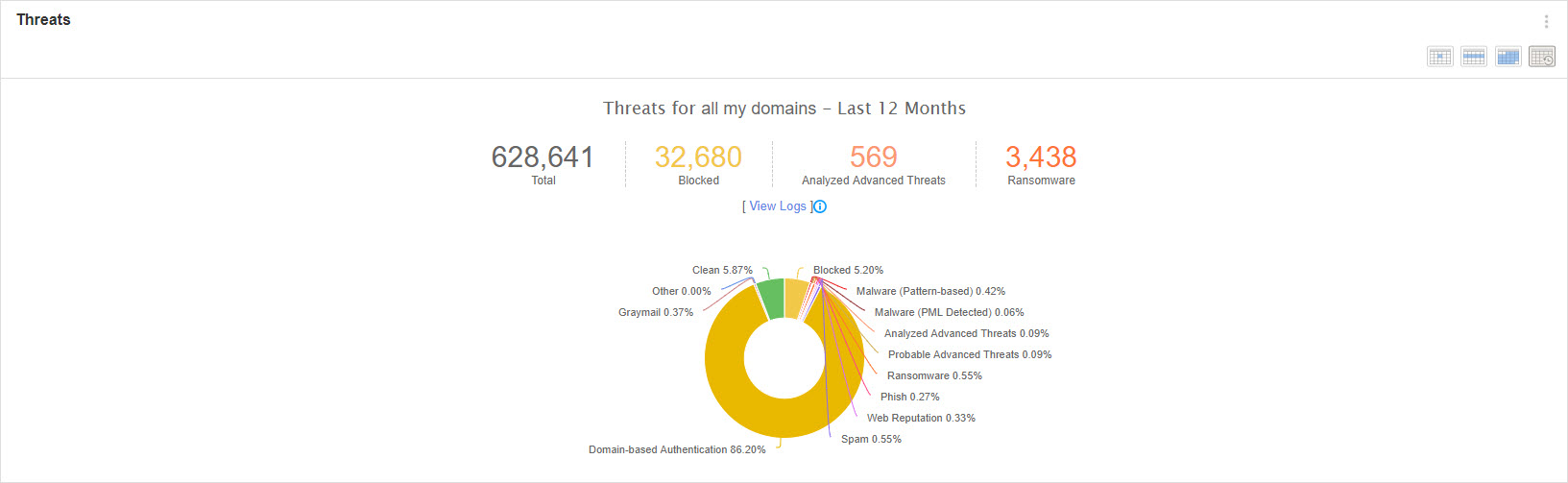Click the Malware (Pattern-based) 0.42% label
This screenshot has width=1568, height=483.
[x=930, y=291]
